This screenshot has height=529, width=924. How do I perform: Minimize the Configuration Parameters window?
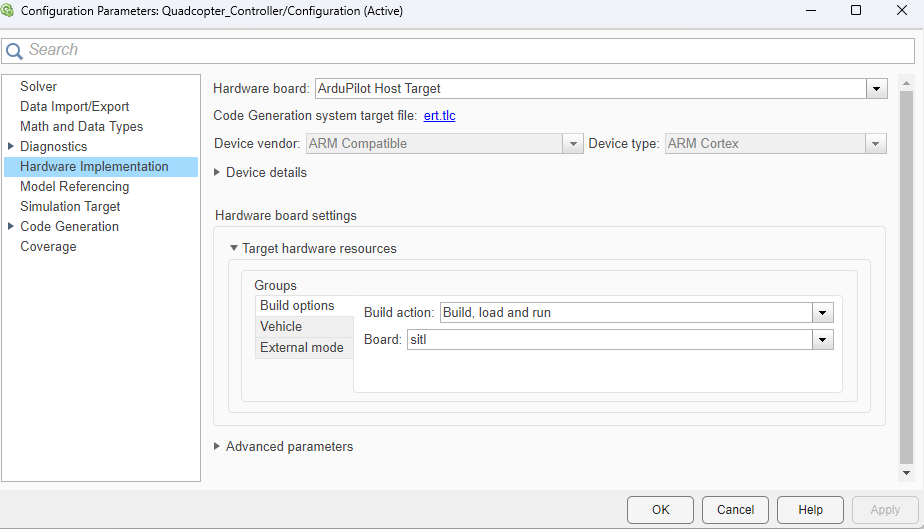[811, 11]
